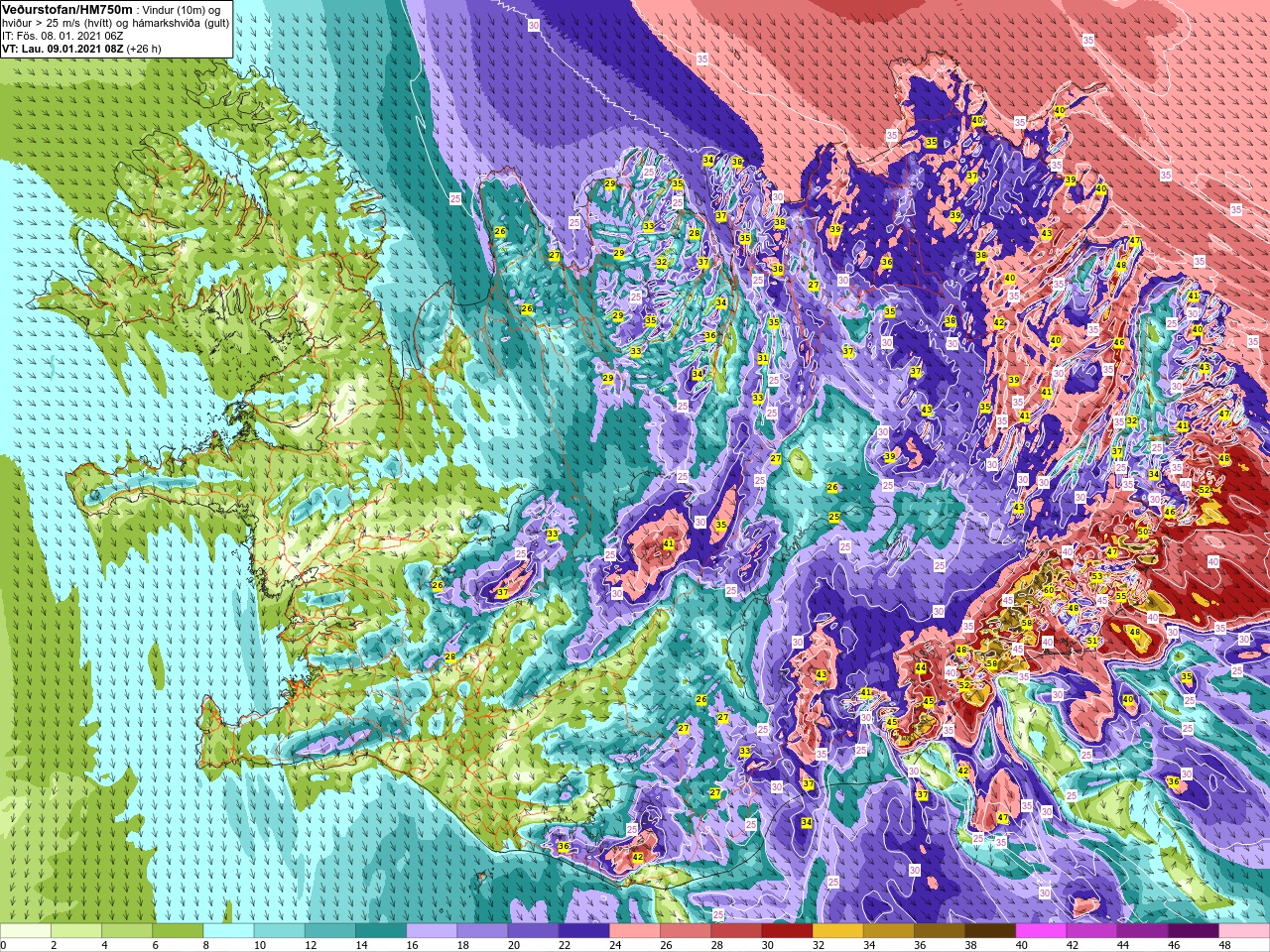
Task: Click the yellow '51' gust label
Action: 1093,642
